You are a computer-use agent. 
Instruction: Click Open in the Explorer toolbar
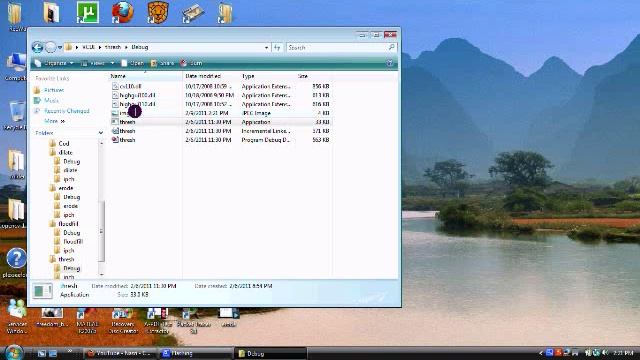pos(132,63)
